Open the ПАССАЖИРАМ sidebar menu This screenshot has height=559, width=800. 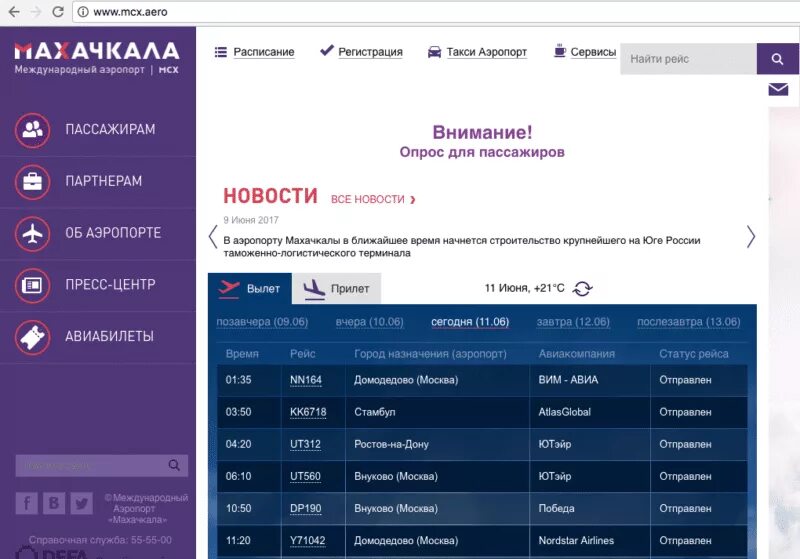[110, 130]
